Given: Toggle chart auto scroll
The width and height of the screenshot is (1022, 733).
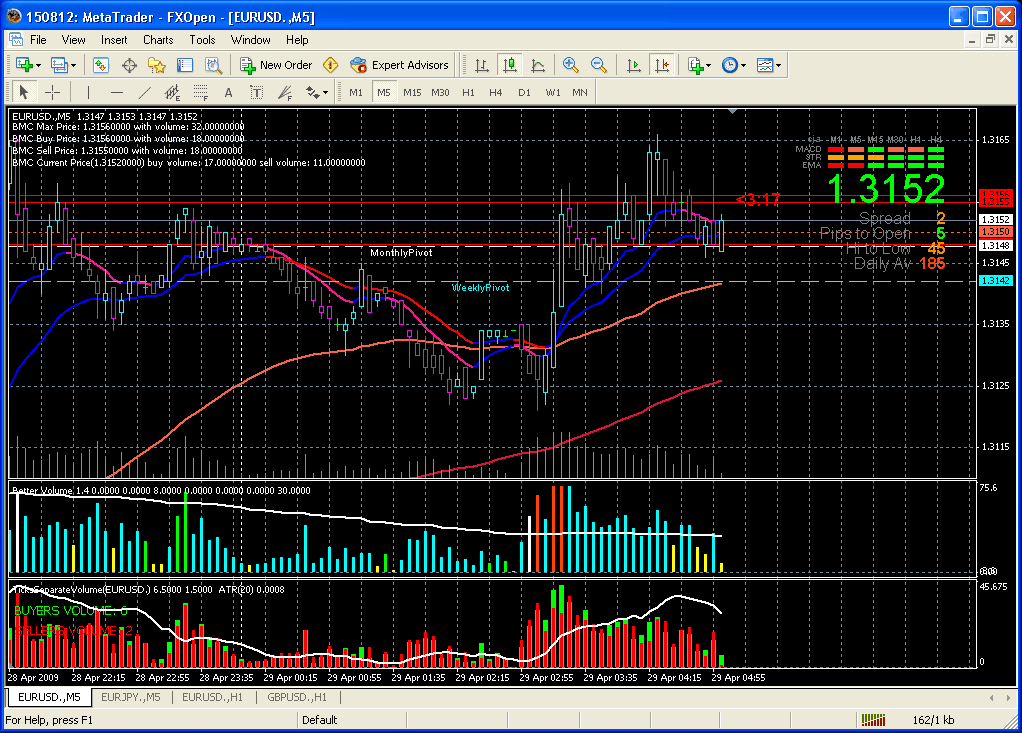Looking at the screenshot, I should [x=633, y=65].
